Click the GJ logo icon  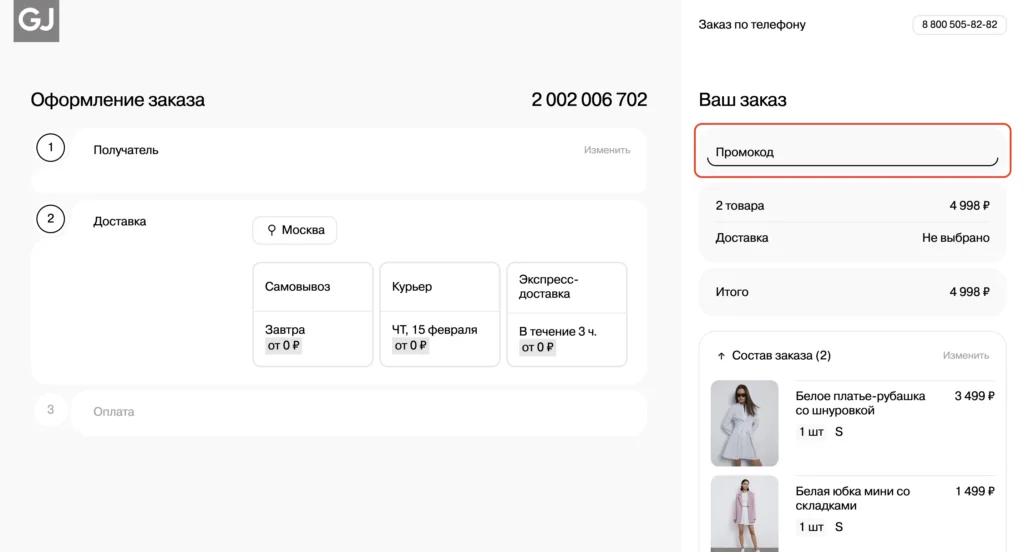click(x=36, y=21)
